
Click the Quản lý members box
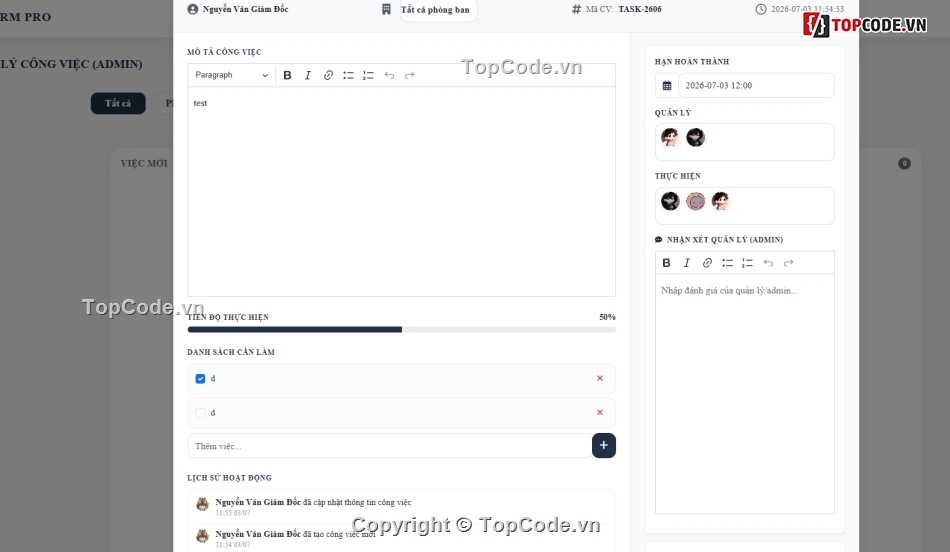pyautogui.click(x=745, y=142)
